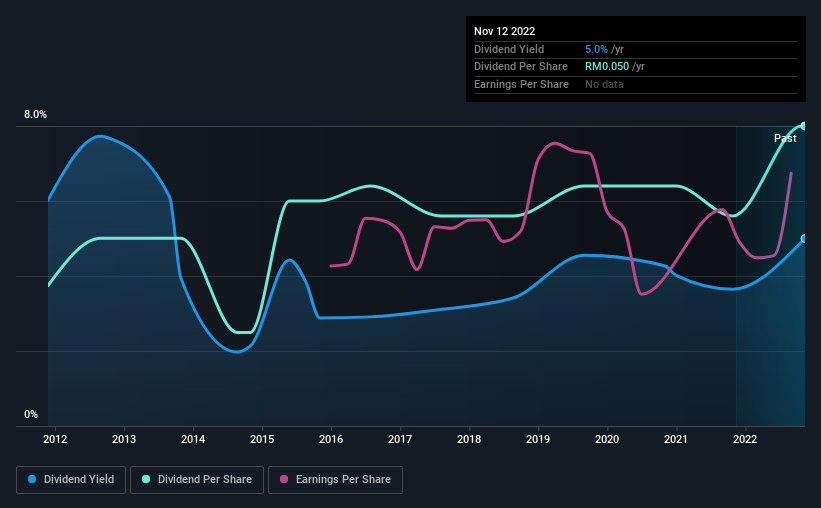The height and width of the screenshot is (508, 821).
Task: Click the Dividend Yield tooltip row label
Action: (509, 49)
